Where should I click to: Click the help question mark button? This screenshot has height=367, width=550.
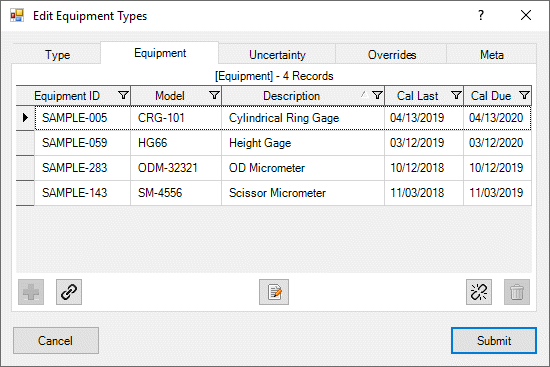pos(481,15)
